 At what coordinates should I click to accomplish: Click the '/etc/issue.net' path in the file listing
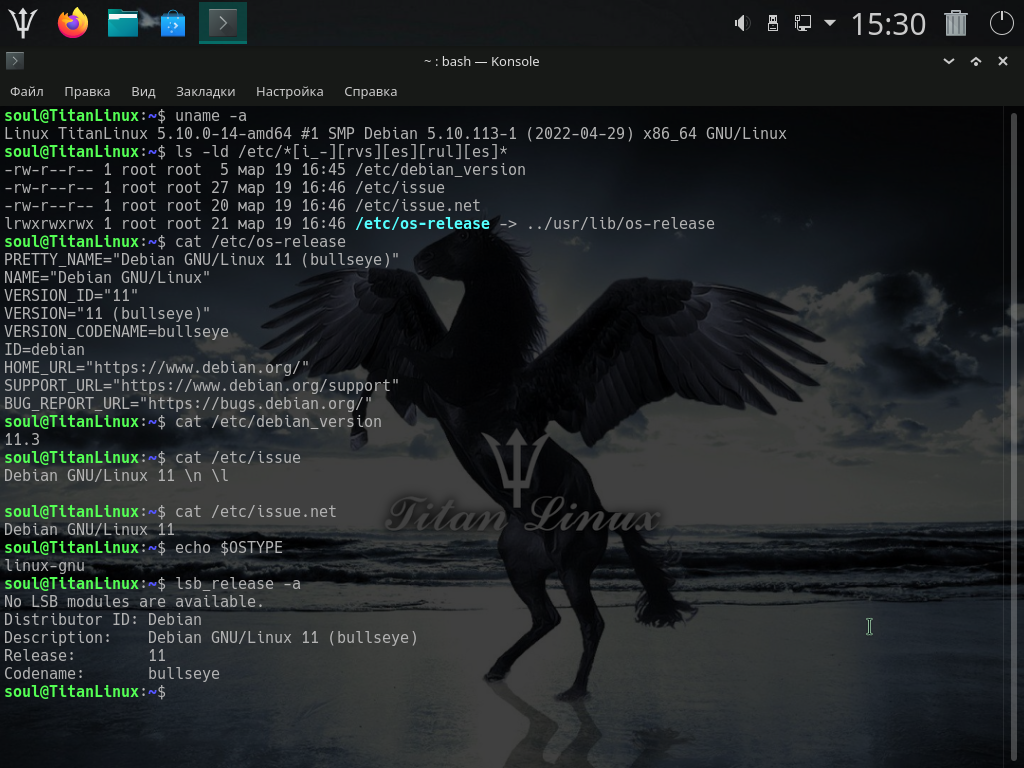pyautogui.click(x=418, y=206)
